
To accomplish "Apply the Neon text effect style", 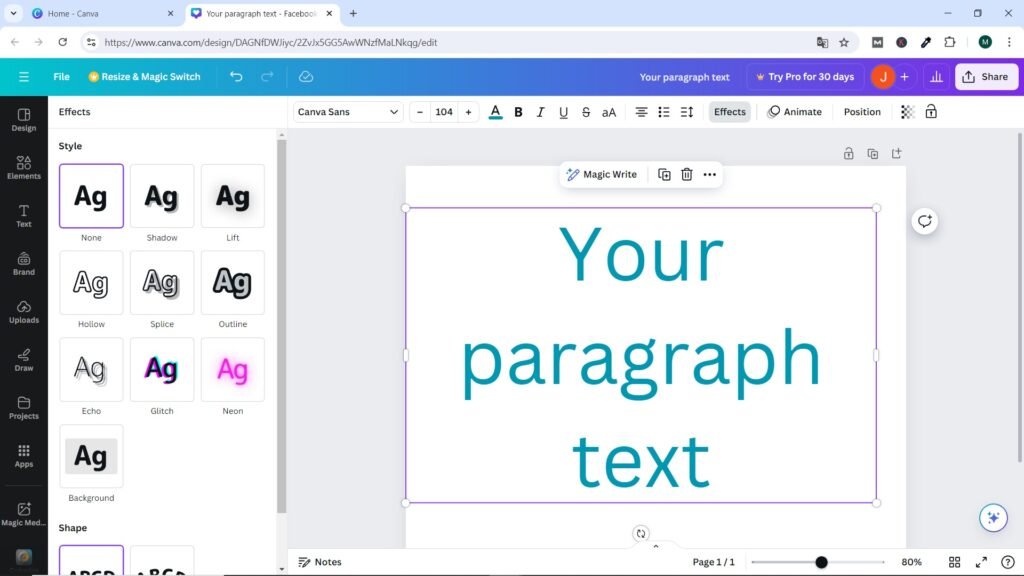I will point(233,370).
